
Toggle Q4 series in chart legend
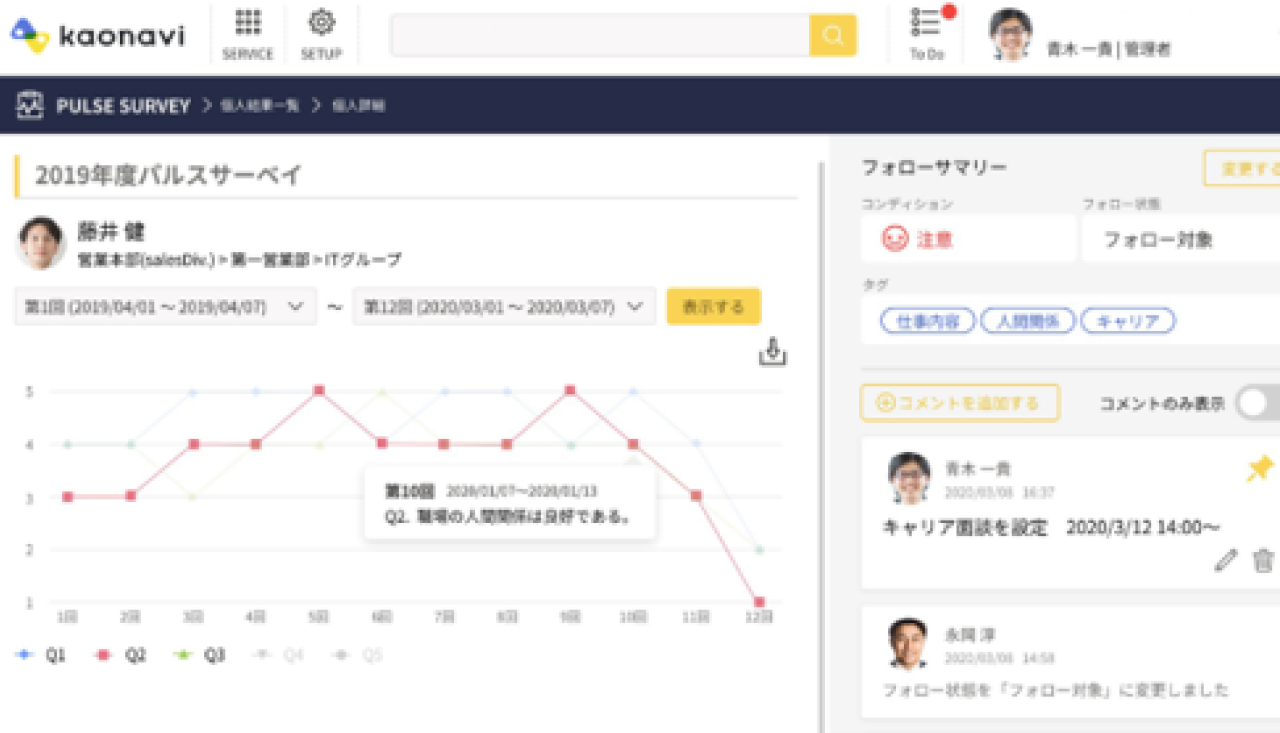pyautogui.click(x=279, y=655)
